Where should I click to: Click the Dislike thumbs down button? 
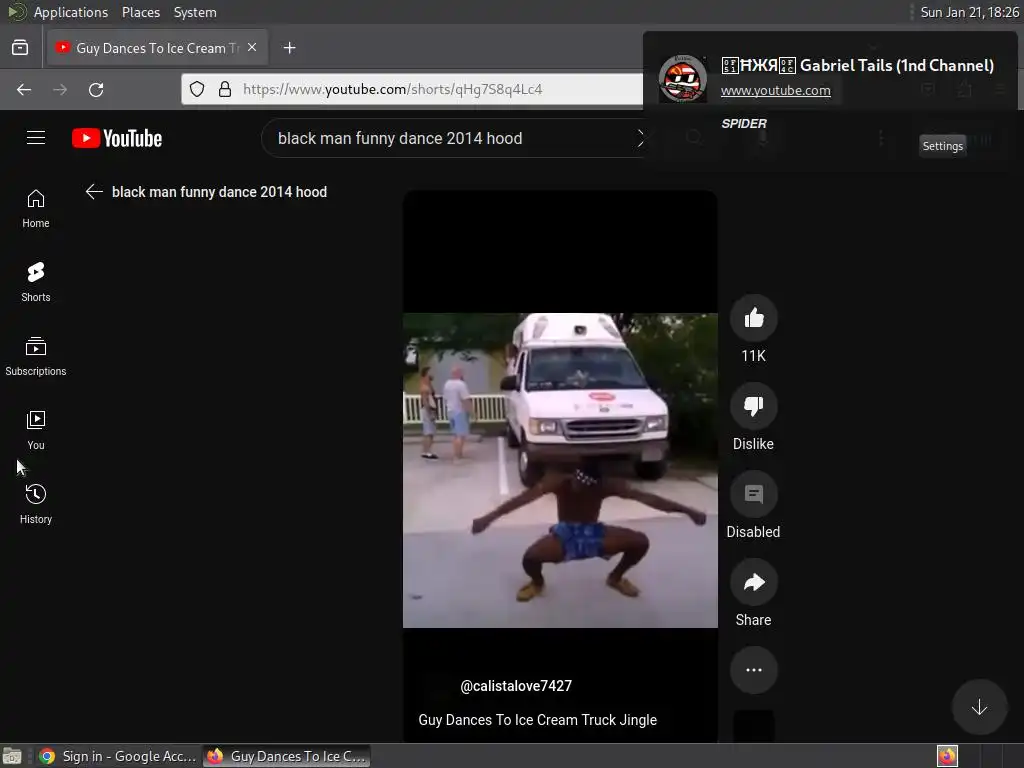(x=754, y=406)
